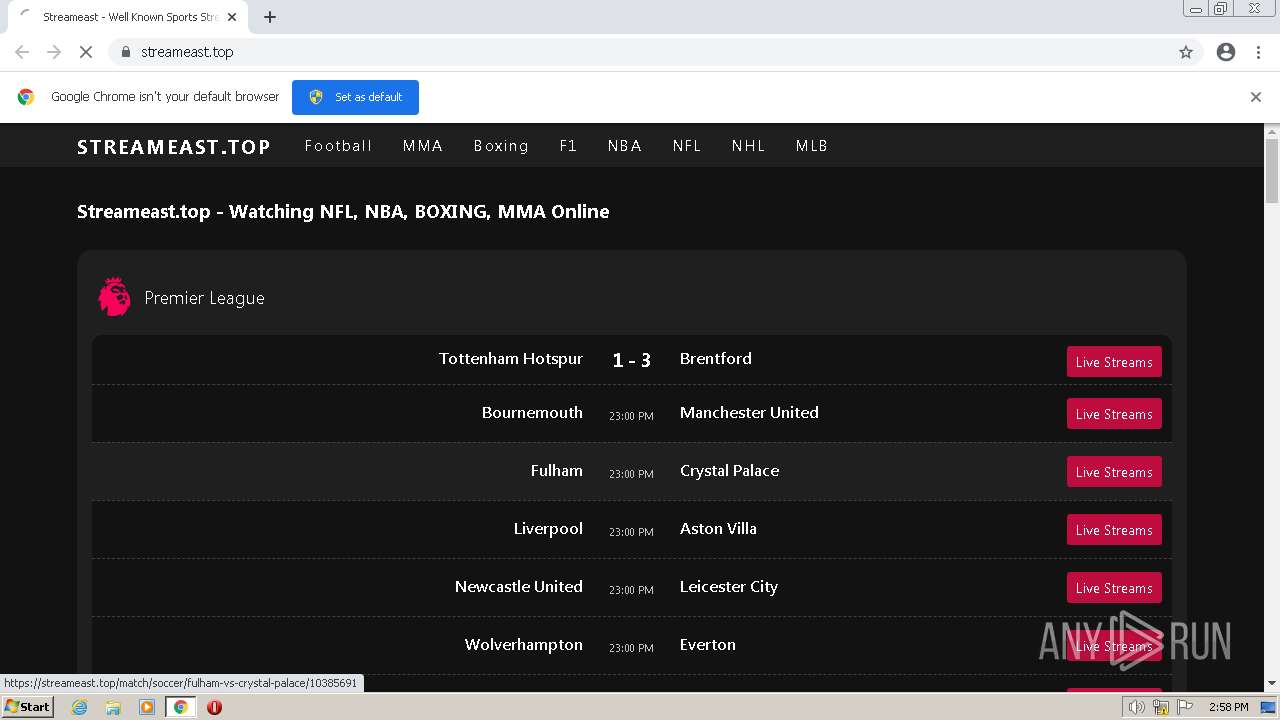Select the Brentford team name
1280x720 pixels.
point(716,358)
